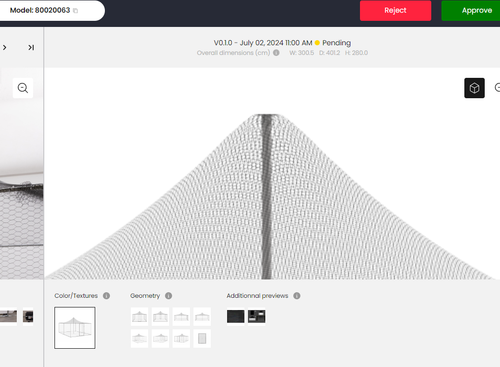
Task: Show info about Color/Textures
Action: click(x=106, y=296)
